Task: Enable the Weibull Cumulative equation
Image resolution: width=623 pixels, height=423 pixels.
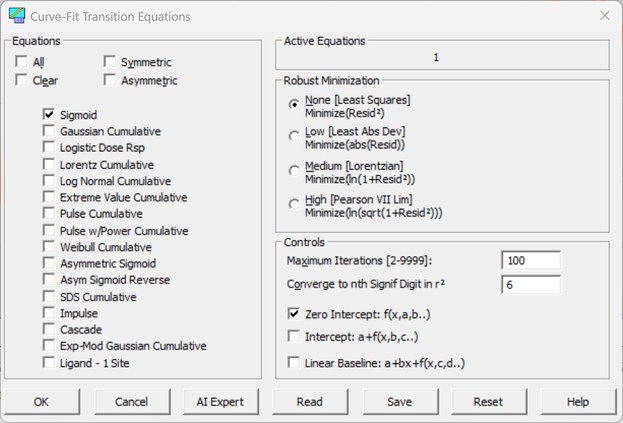Action: [48, 246]
